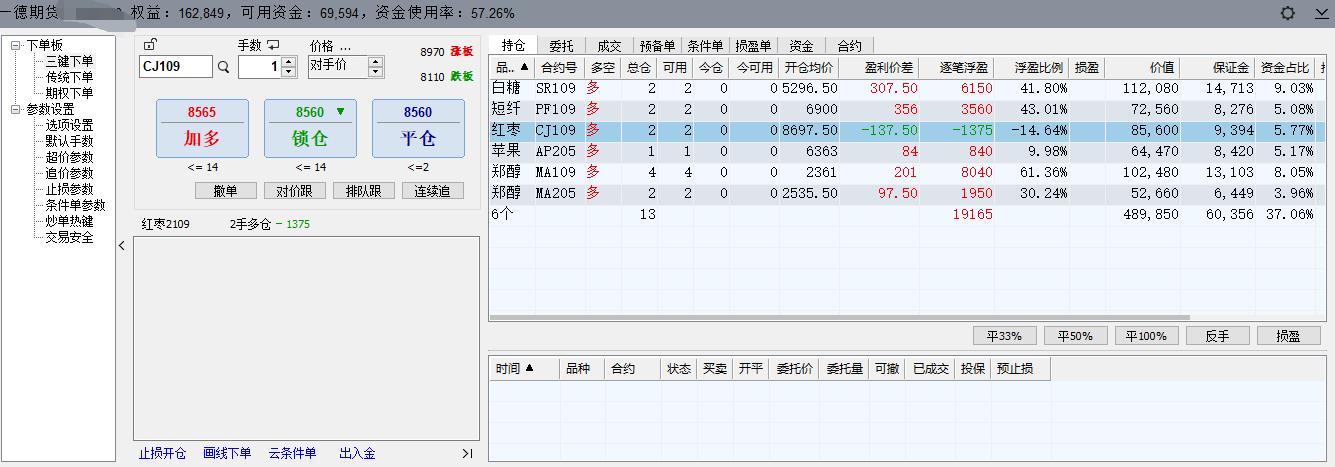Click the >| icon at the bottom of the order panel

coord(467,454)
